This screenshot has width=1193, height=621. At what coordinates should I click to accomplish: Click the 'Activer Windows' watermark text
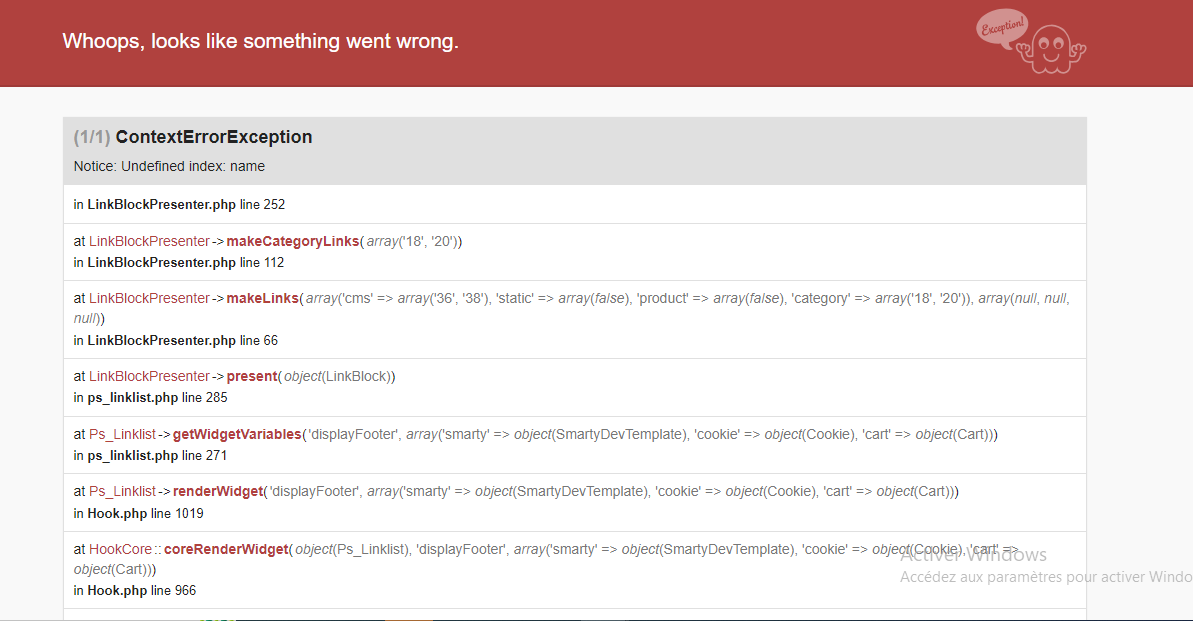[x=973, y=555]
